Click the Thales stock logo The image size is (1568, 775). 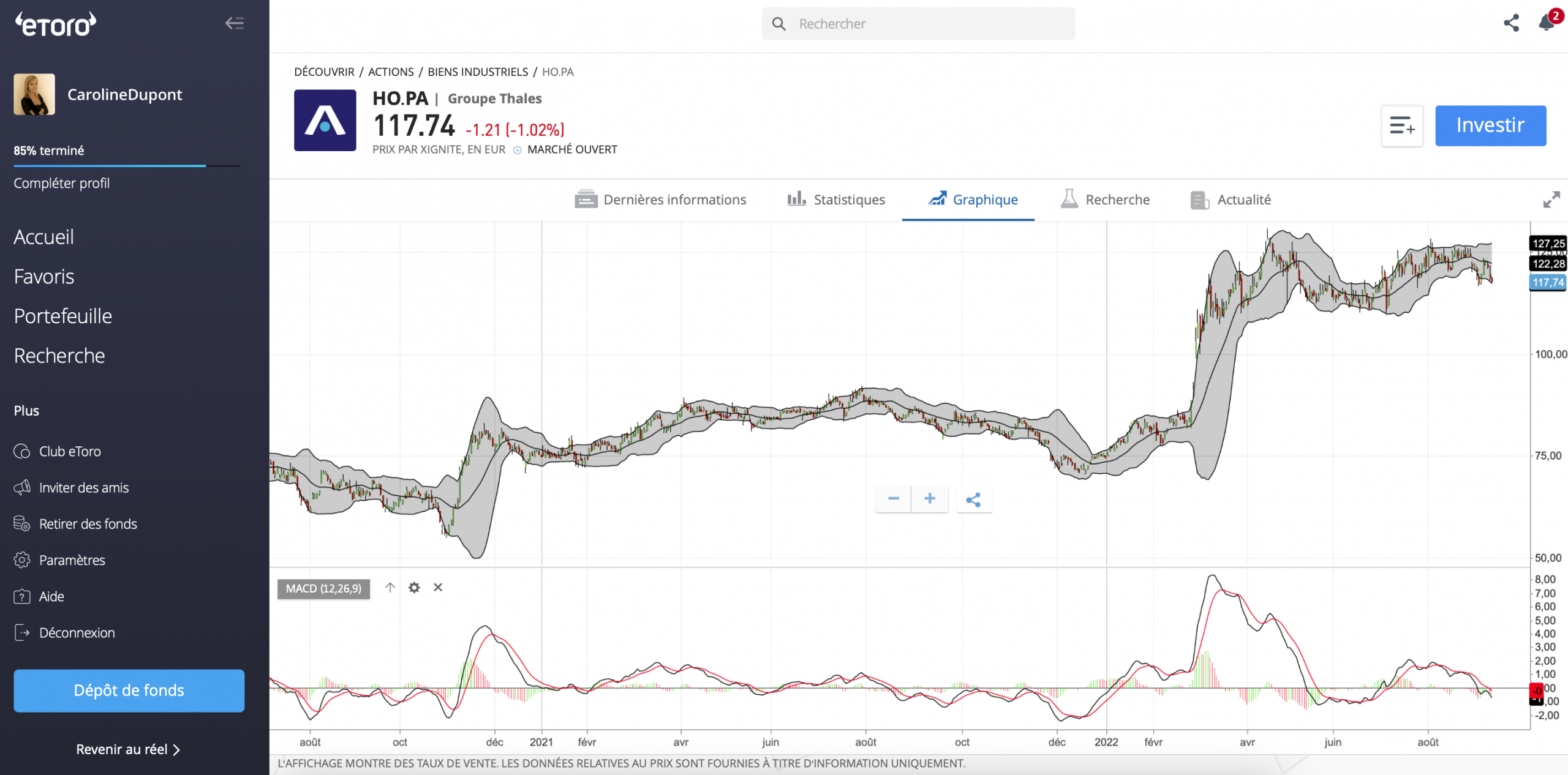coord(325,120)
